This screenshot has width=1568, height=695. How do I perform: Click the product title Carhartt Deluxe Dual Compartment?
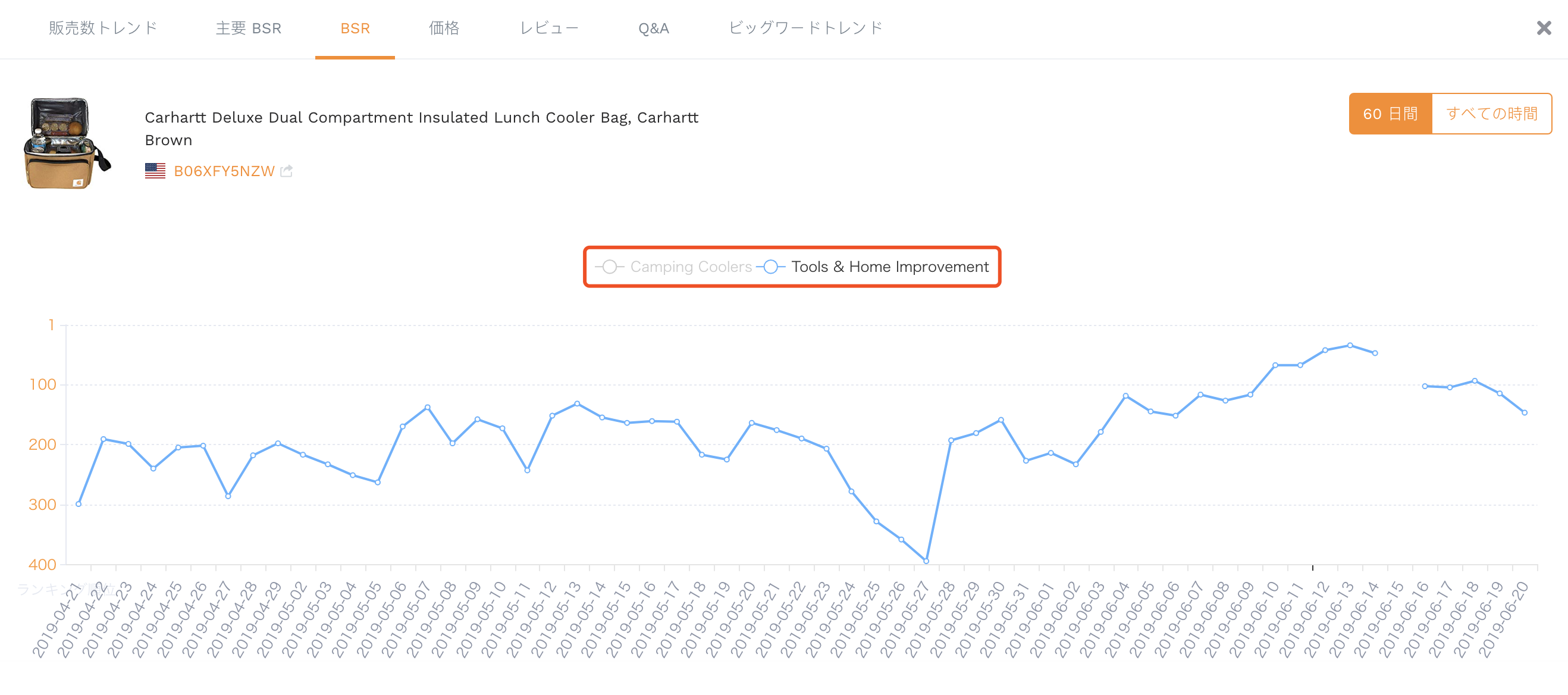click(x=421, y=129)
